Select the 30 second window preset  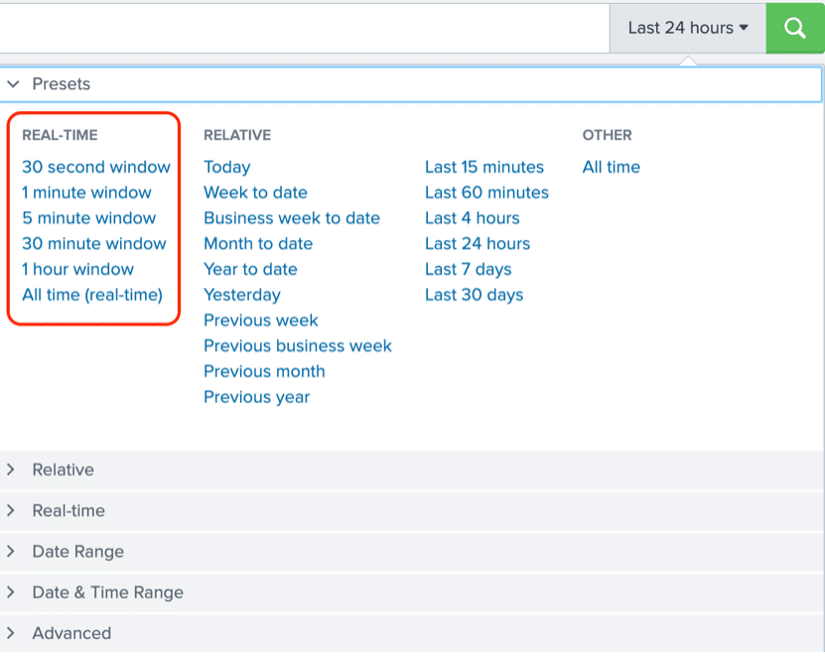pyautogui.click(x=96, y=167)
